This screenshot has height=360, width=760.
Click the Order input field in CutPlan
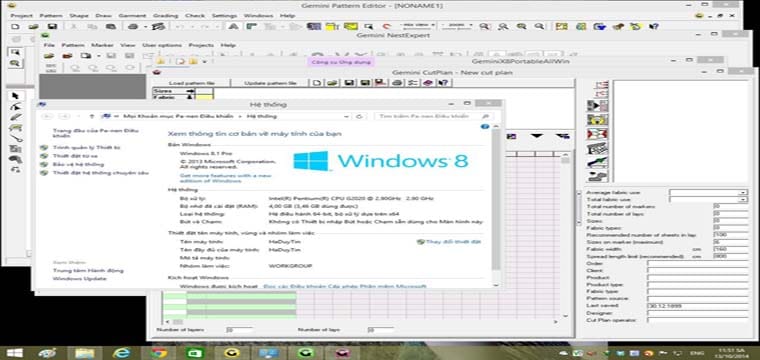click(x=697, y=264)
